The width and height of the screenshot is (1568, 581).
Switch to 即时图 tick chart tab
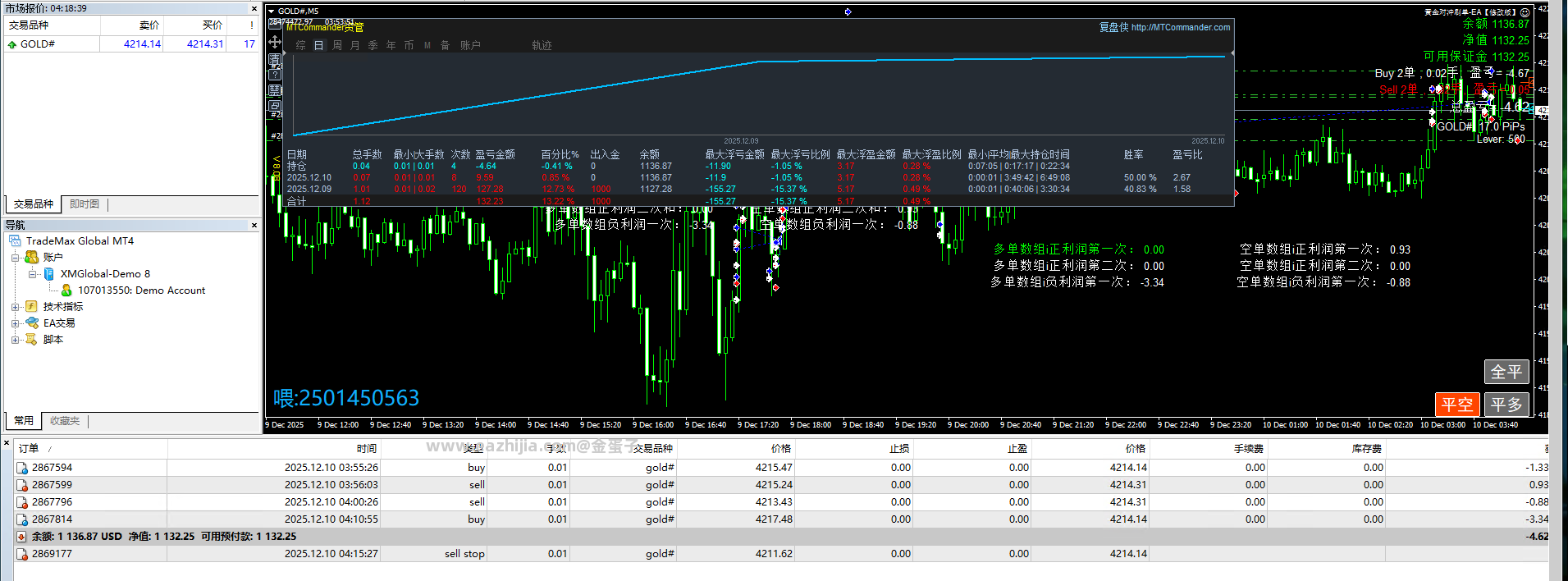[x=85, y=204]
